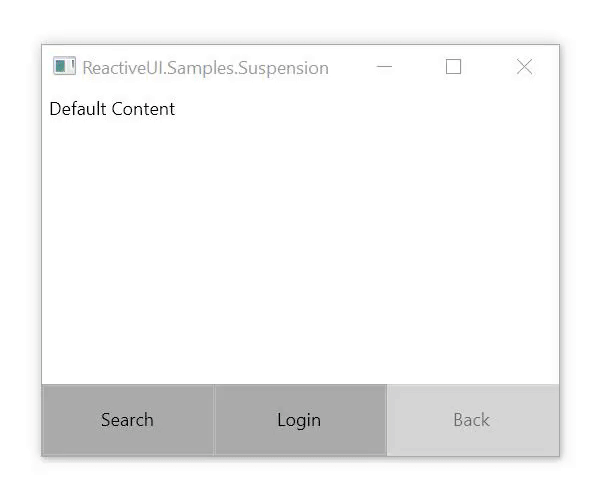
Task: Maximize the ReactiveUI.Samples.Suspension window
Action: pos(454,67)
